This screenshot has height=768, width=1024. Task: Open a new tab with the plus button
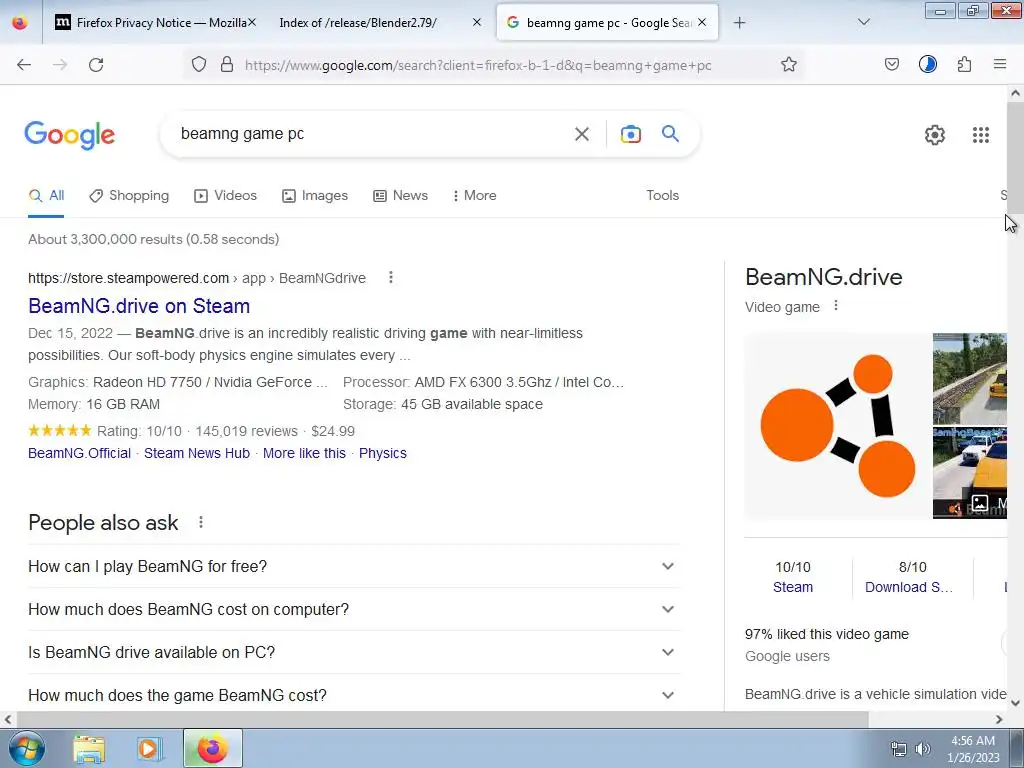[739, 23]
